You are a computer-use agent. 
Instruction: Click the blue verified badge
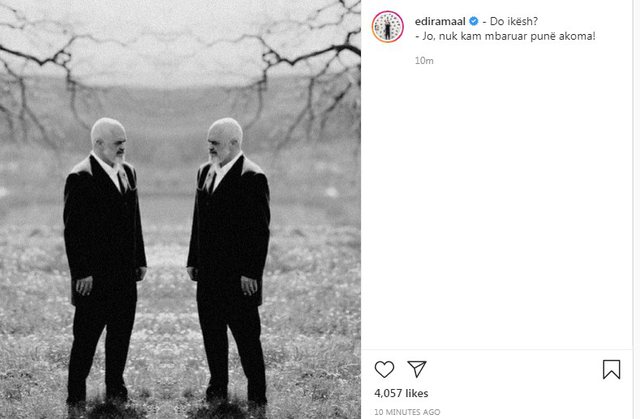pyautogui.click(x=473, y=21)
